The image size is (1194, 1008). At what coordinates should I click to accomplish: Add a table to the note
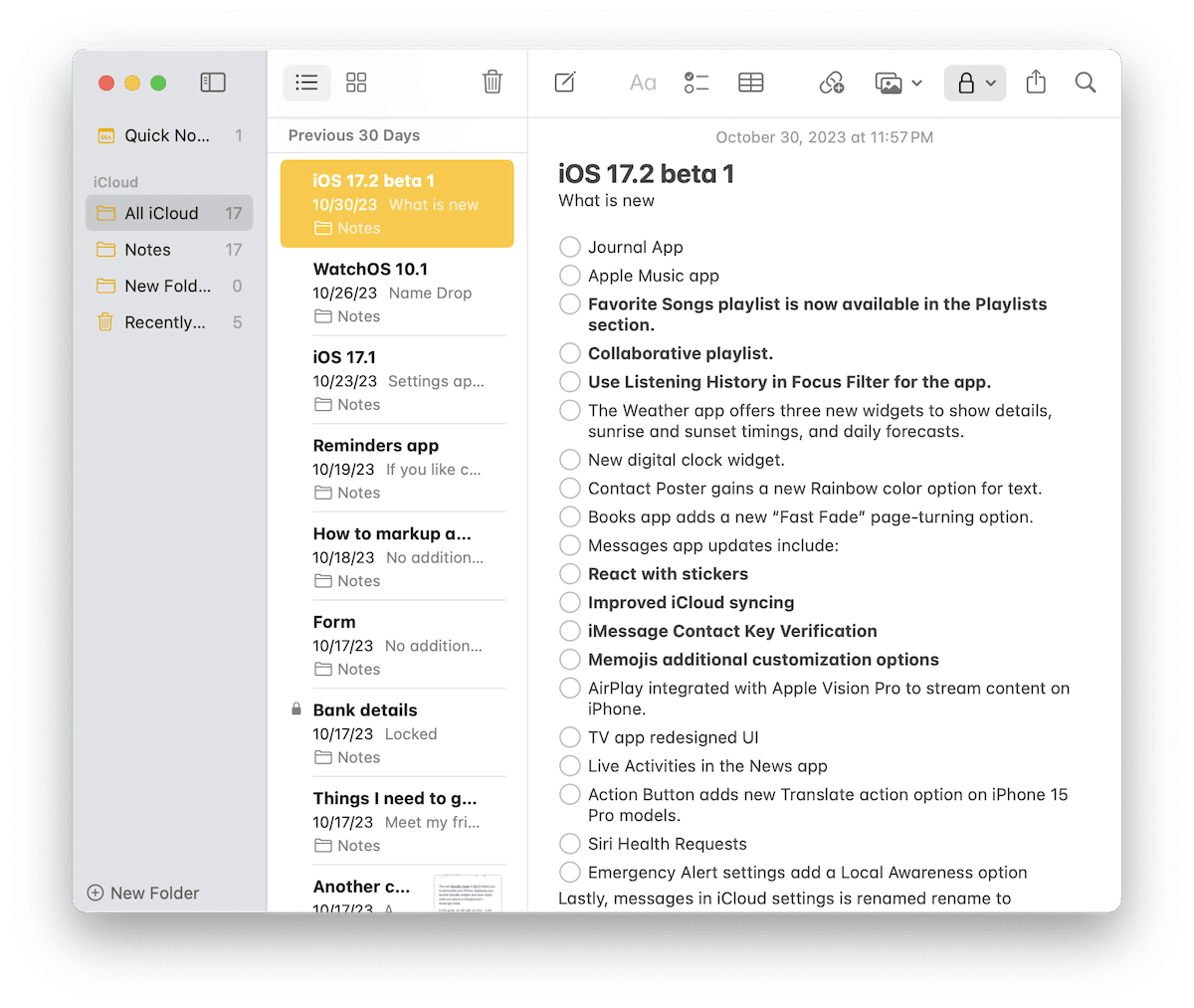[x=751, y=83]
